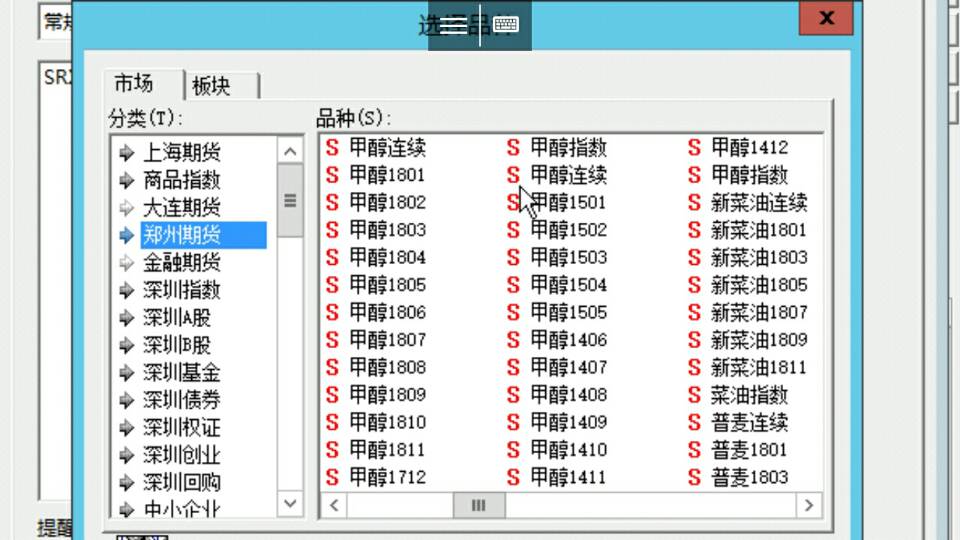Click the keyboard icon in title overlay
The width and height of the screenshot is (960, 540).
506,24
